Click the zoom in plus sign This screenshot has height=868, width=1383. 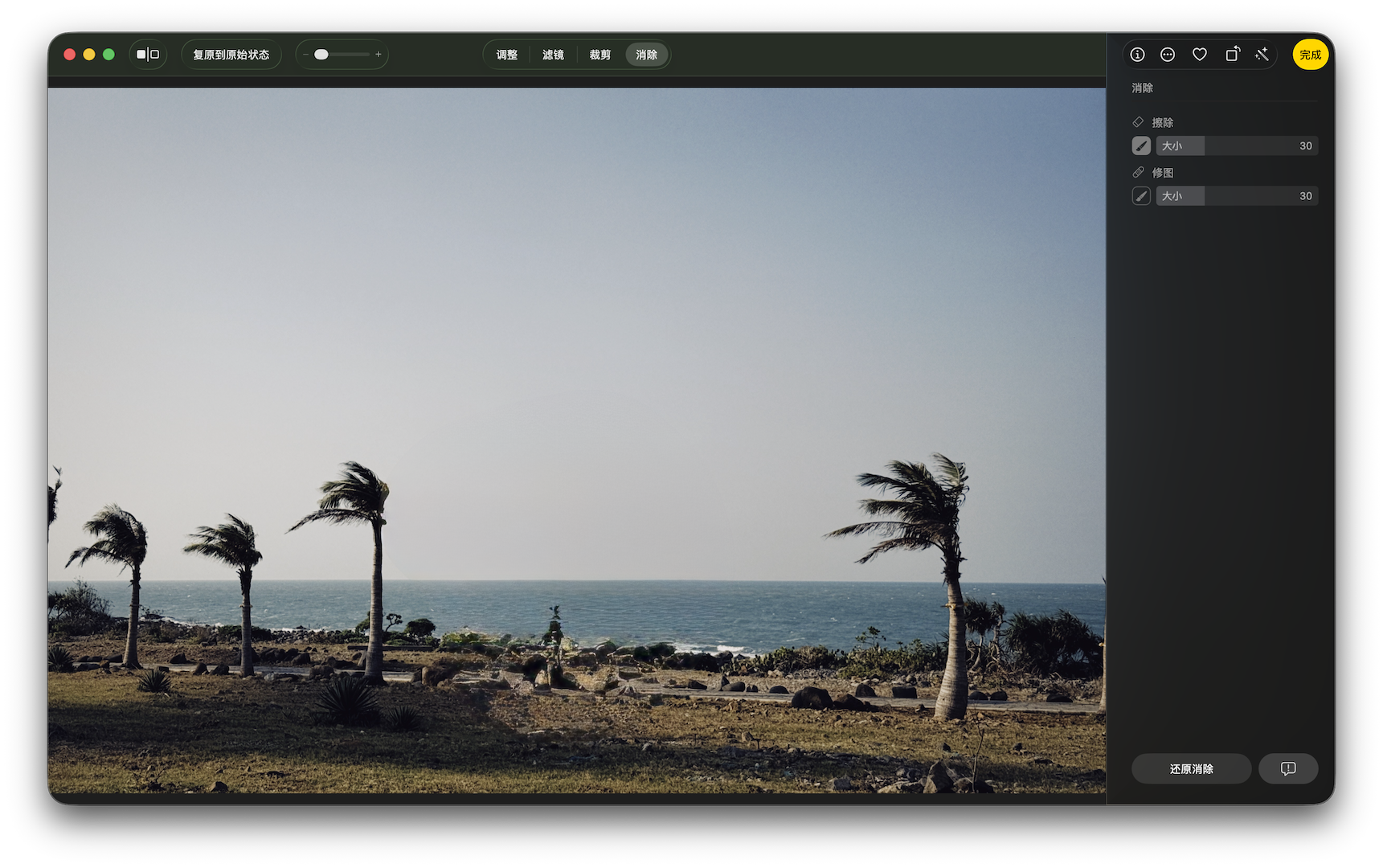pos(378,55)
